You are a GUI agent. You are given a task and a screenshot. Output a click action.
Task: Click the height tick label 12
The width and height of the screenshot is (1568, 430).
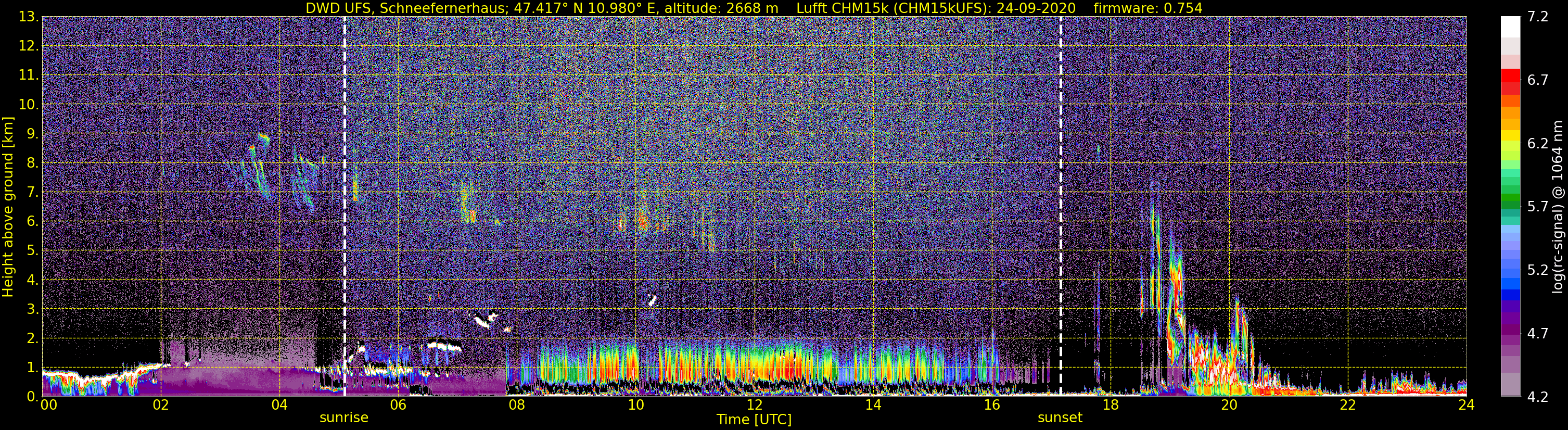pyautogui.click(x=29, y=46)
